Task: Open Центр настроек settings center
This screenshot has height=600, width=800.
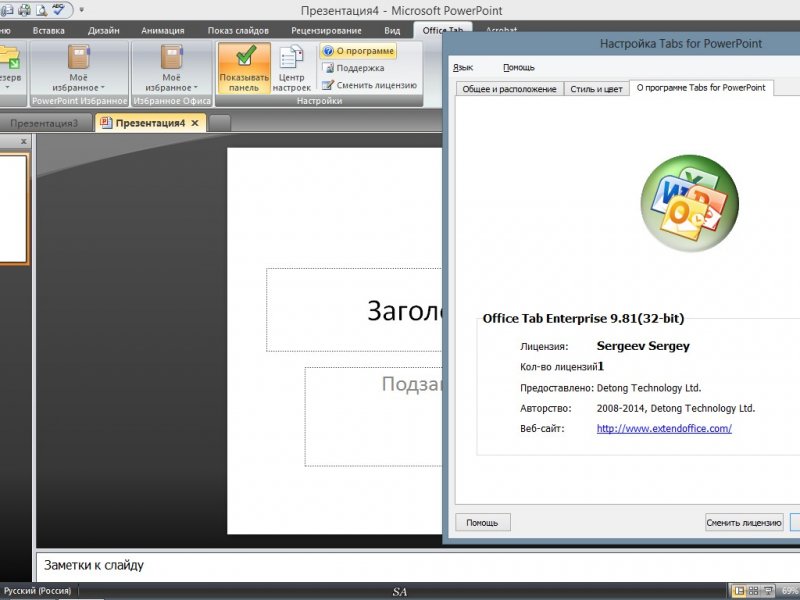Action: [291, 68]
